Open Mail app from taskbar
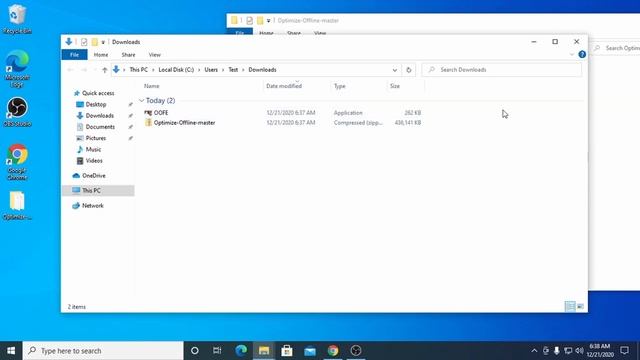The image size is (640, 360). pyautogui.click(x=310, y=351)
